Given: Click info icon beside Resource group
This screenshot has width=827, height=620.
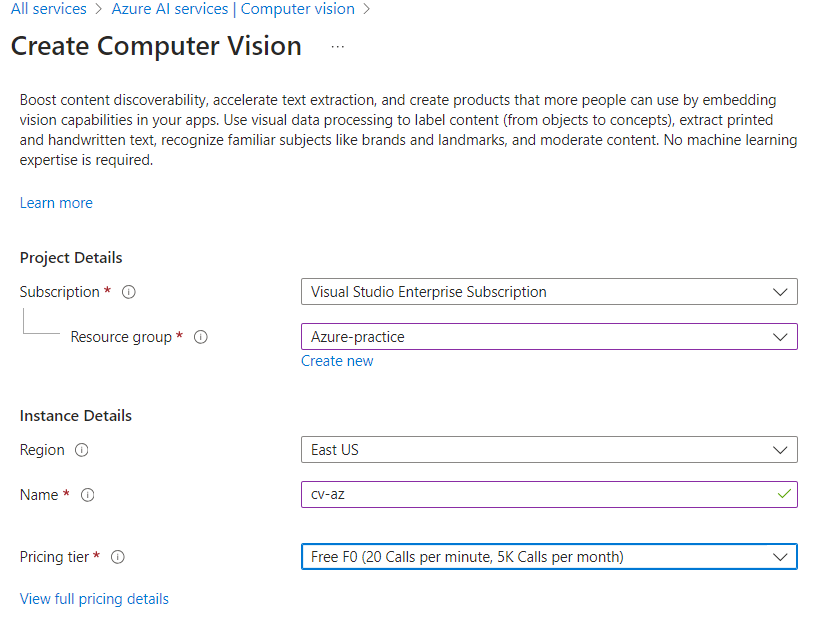Looking at the screenshot, I should coord(200,338).
